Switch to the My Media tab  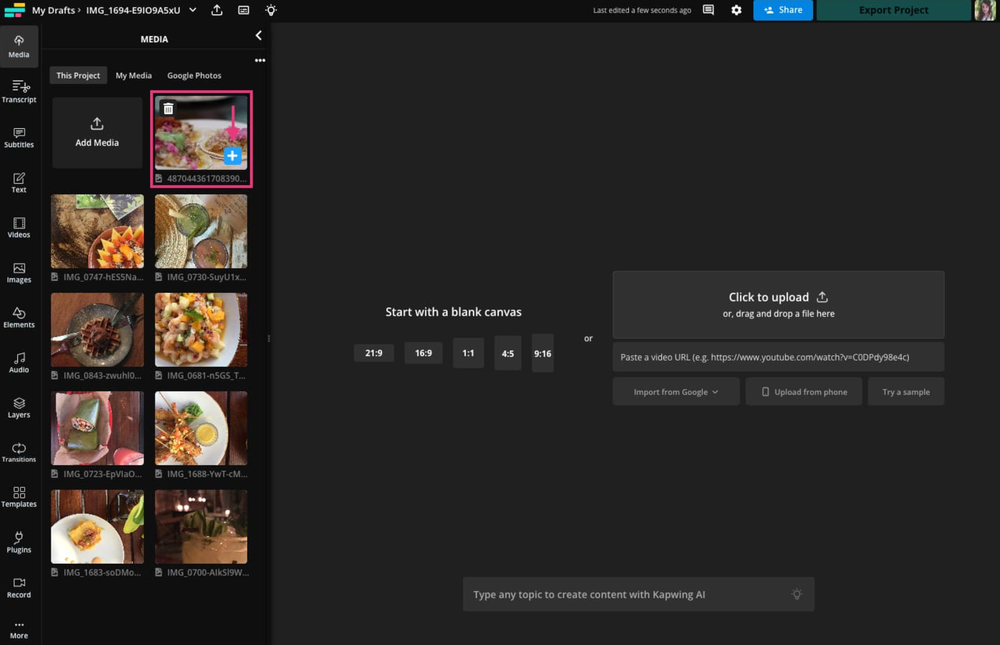click(x=133, y=75)
